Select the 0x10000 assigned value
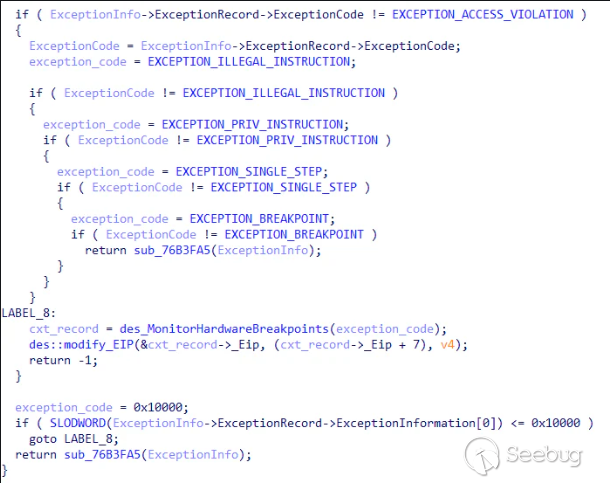610x483 pixels. coord(158,408)
